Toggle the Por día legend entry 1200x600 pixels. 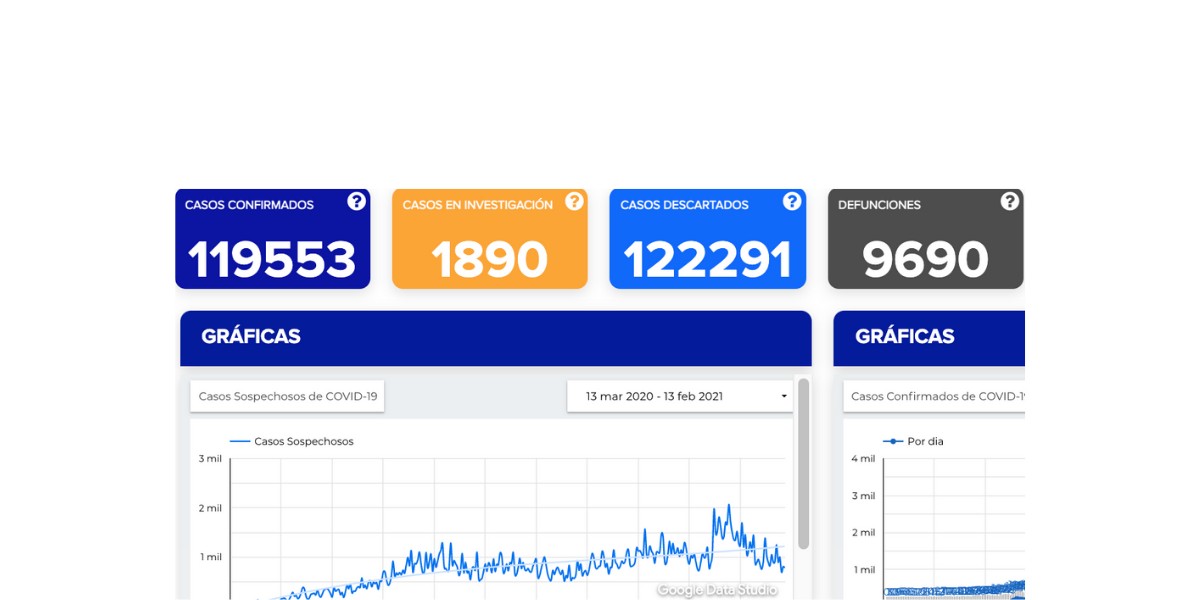click(x=913, y=441)
